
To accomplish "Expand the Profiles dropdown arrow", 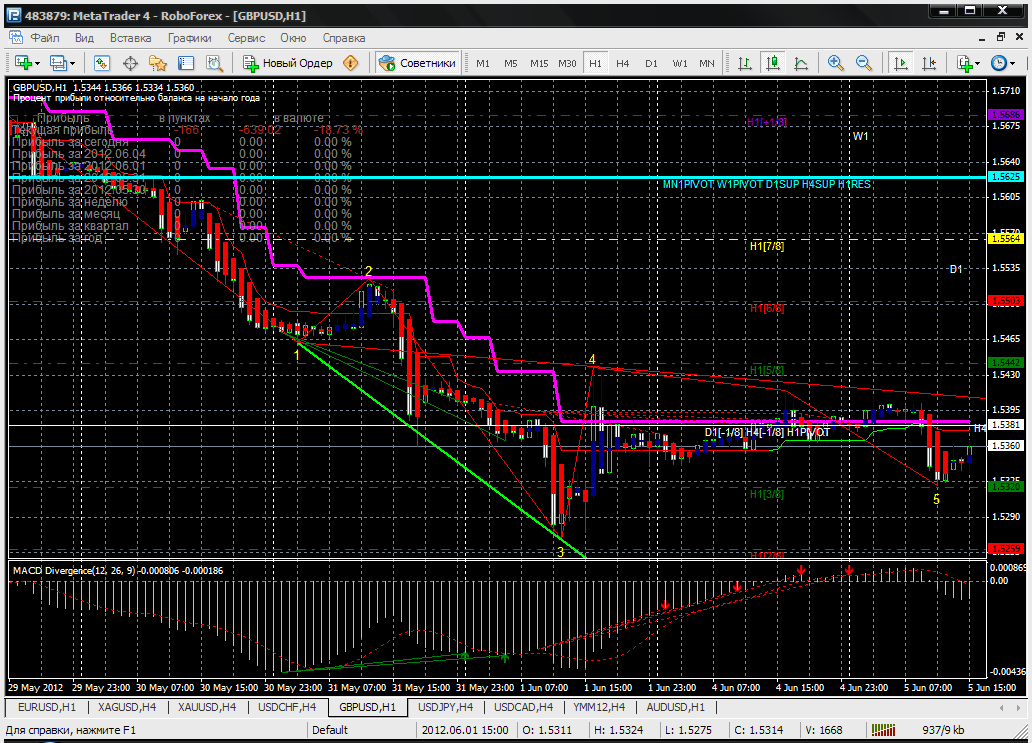I will 72,64.
